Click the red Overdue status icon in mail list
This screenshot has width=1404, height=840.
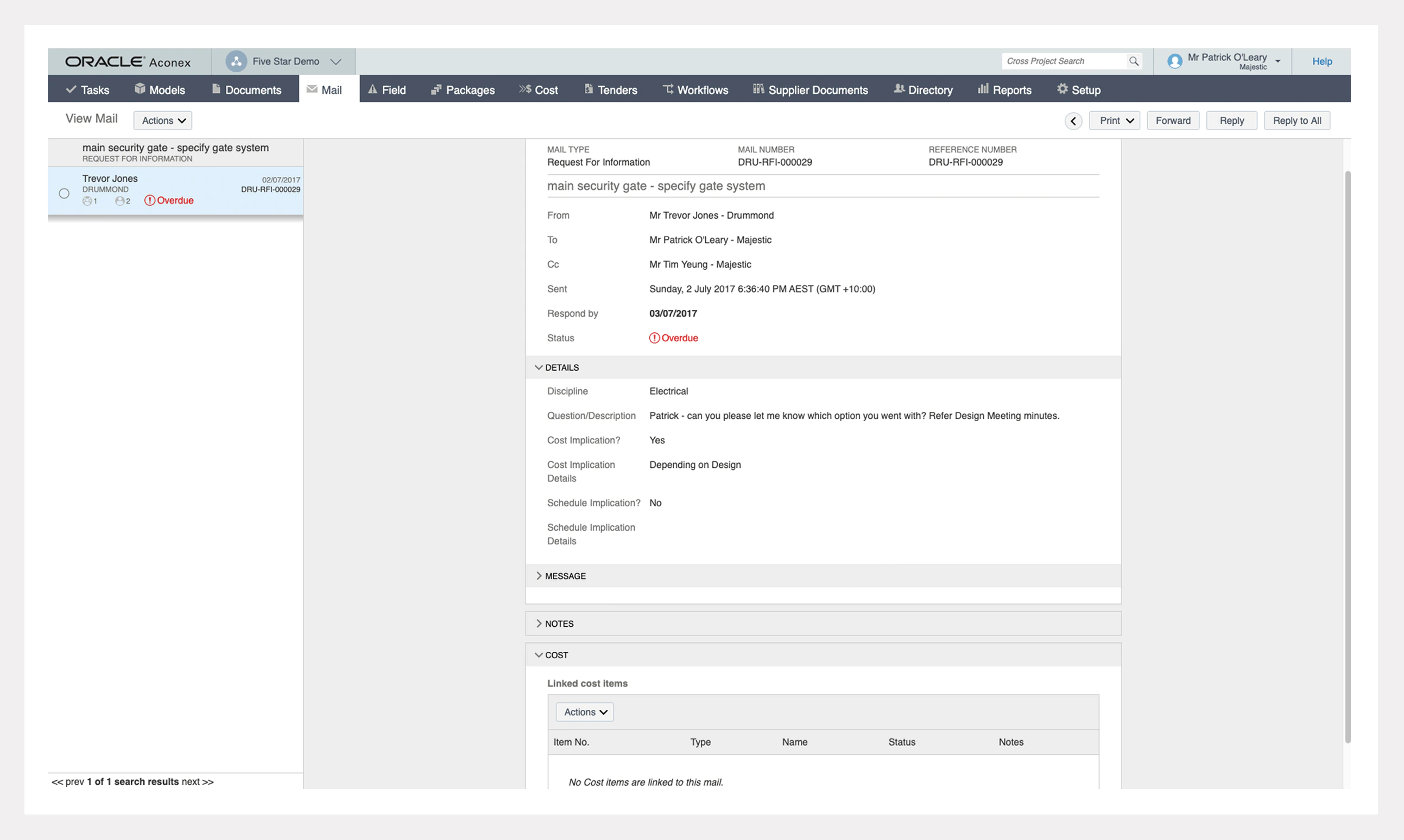pos(149,200)
